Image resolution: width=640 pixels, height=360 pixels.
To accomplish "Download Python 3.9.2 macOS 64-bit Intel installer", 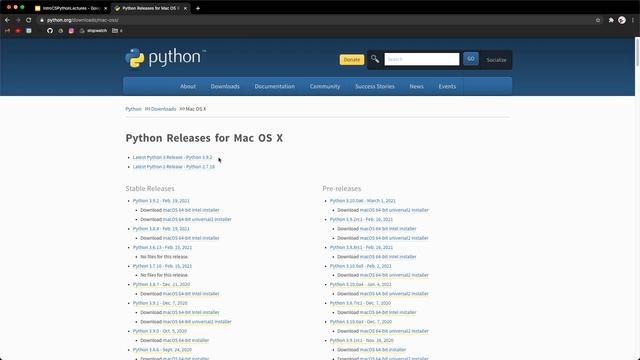I will pos(191,210).
